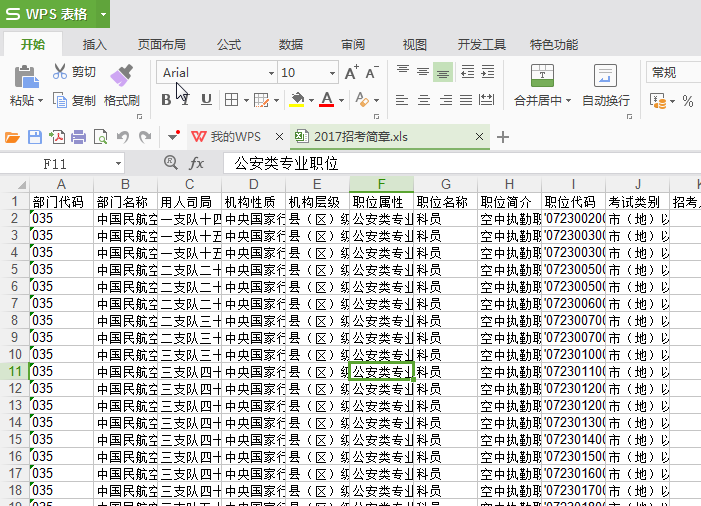The image size is (701, 506).
Task: Align text to top of cell
Action: [403, 72]
